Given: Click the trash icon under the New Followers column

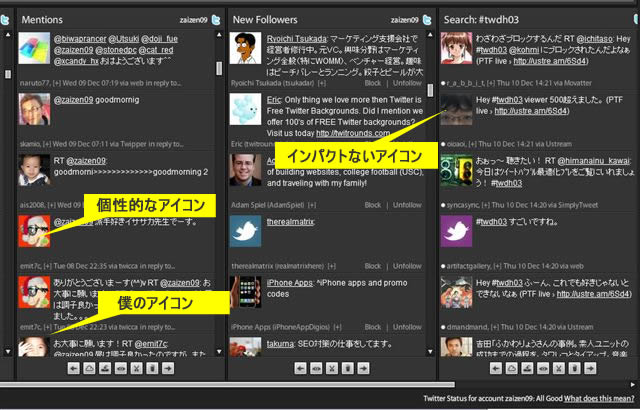Looking at the screenshot, I should pyautogui.click(x=347, y=368).
